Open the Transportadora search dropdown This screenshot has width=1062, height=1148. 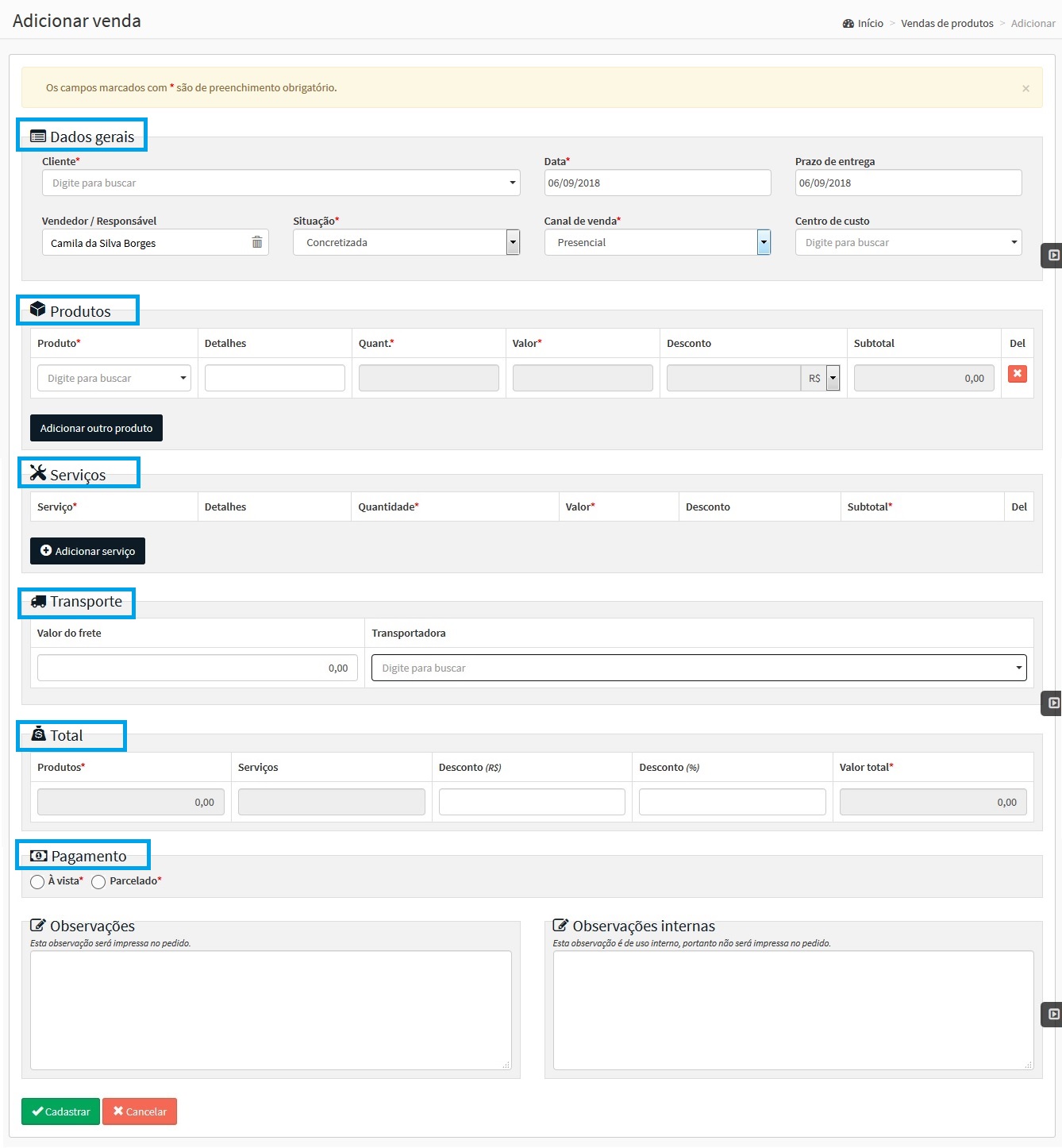(x=698, y=668)
